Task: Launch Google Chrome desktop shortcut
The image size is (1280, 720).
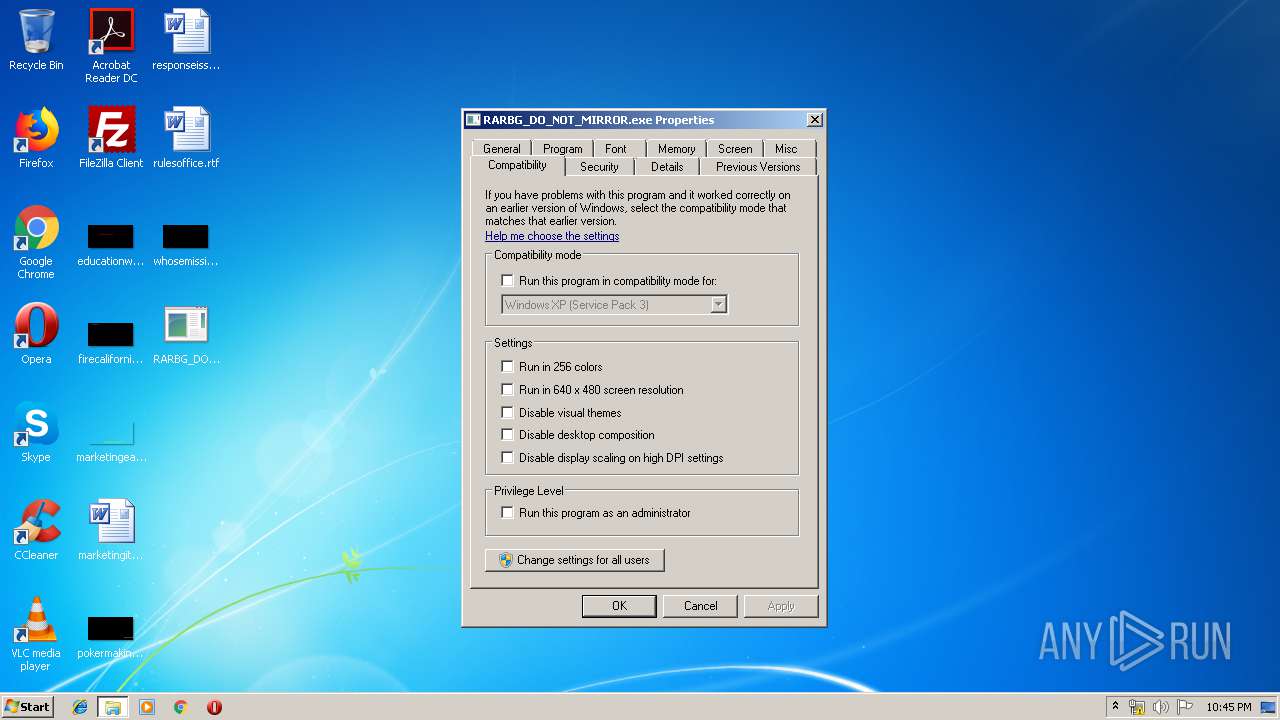Action: pos(36,242)
